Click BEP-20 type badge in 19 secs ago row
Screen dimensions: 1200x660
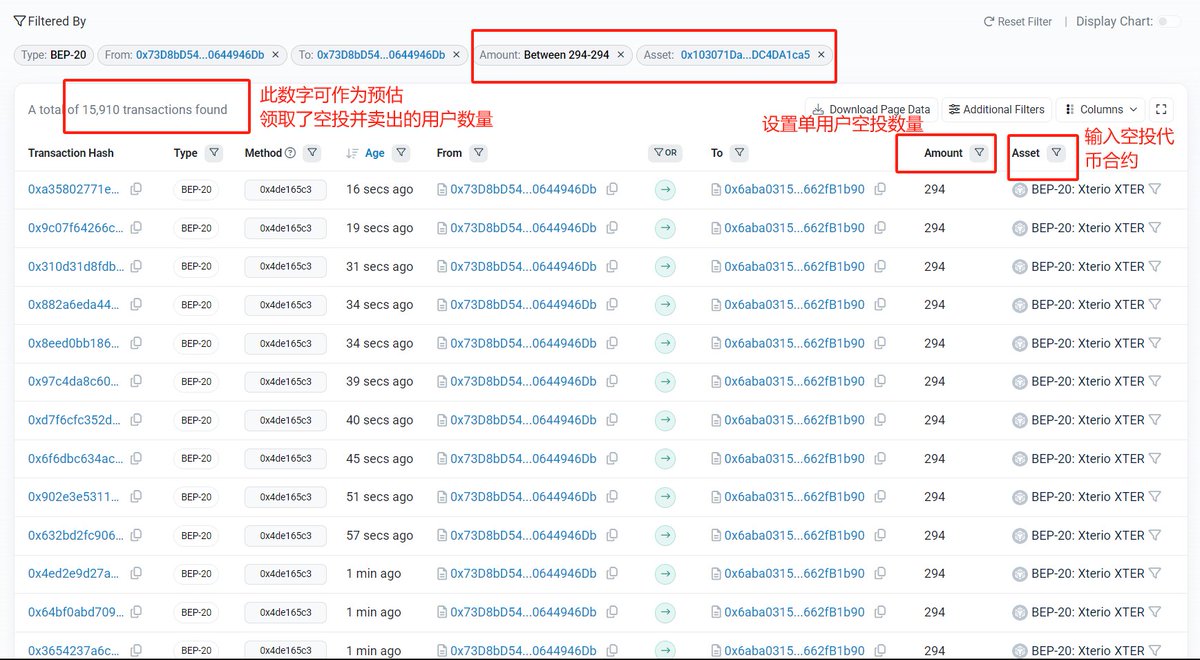pyautogui.click(x=196, y=228)
